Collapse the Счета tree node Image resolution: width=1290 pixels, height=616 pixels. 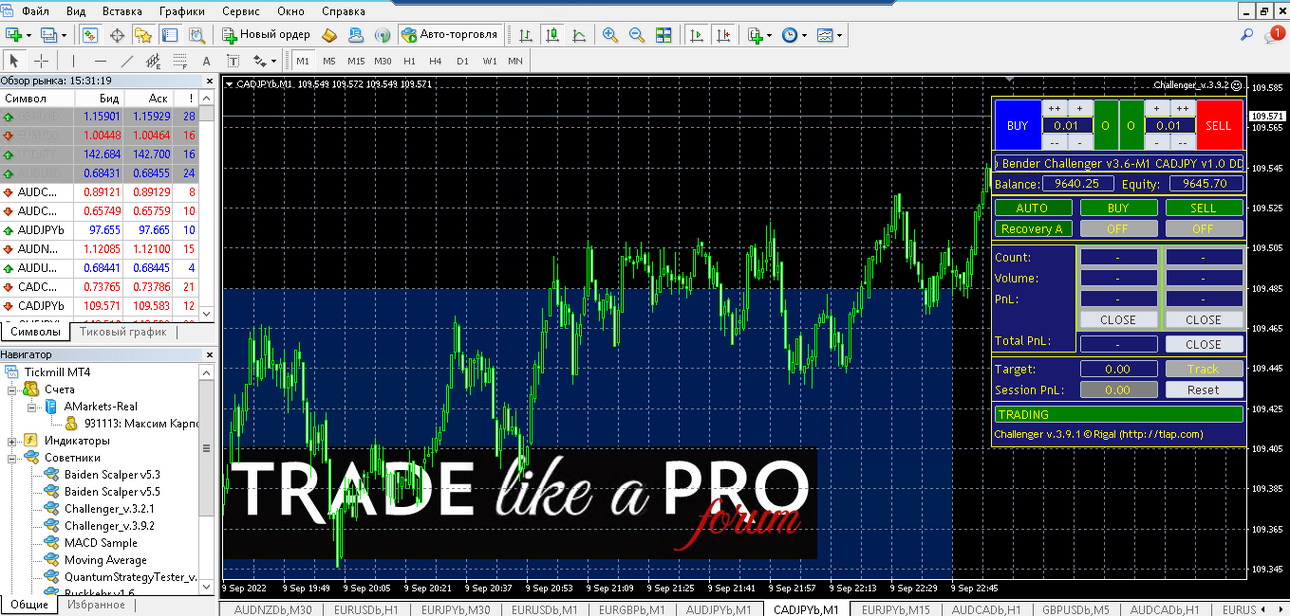(12, 389)
